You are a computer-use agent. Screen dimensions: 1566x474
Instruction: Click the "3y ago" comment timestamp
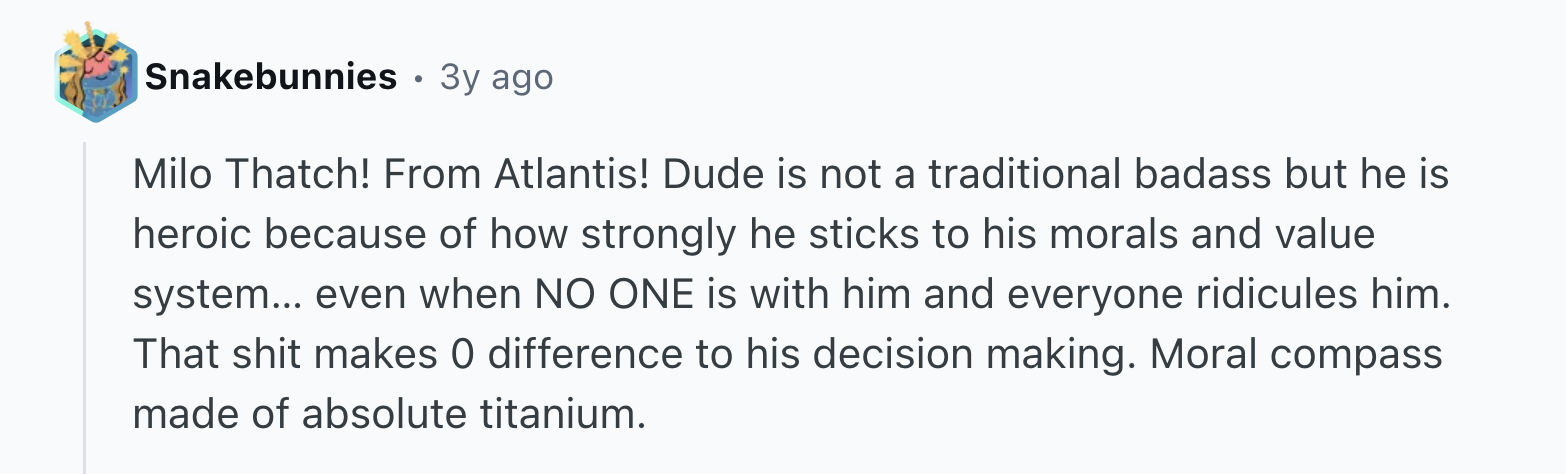pos(496,77)
